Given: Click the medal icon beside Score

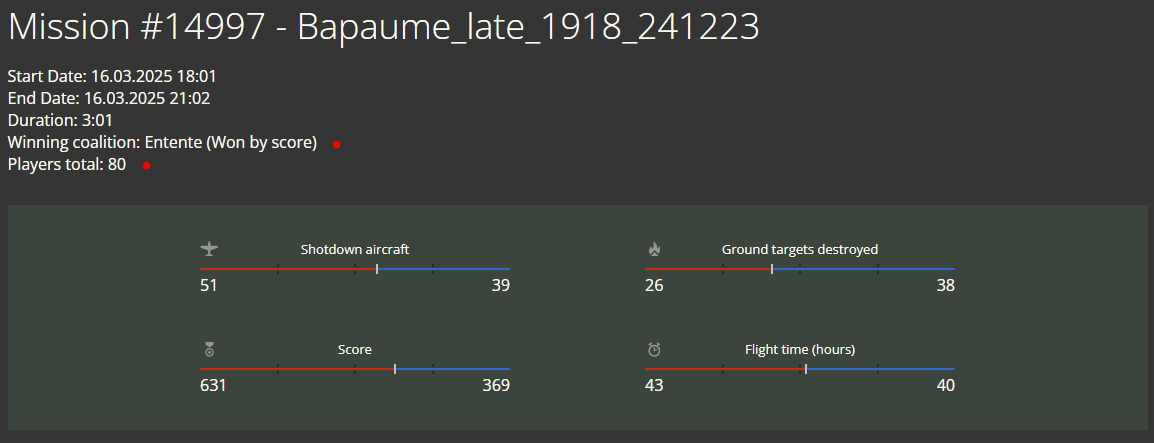Looking at the screenshot, I should tap(209, 350).
